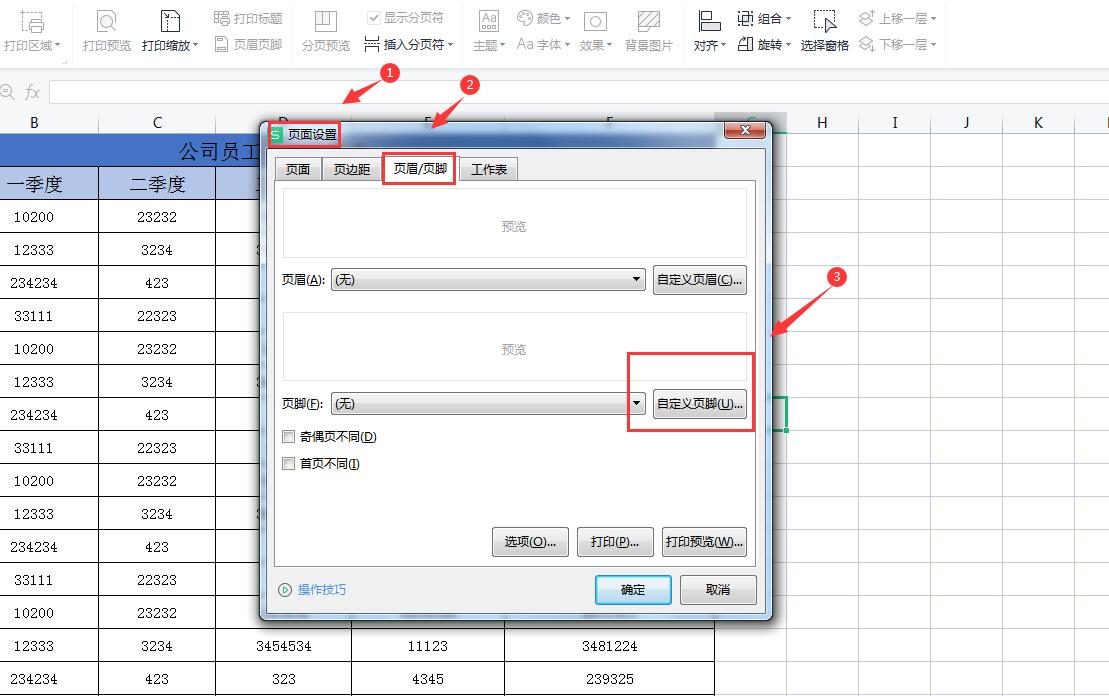Switch to the 工作表 tab
1109x696 pixels.
tap(489, 170)
